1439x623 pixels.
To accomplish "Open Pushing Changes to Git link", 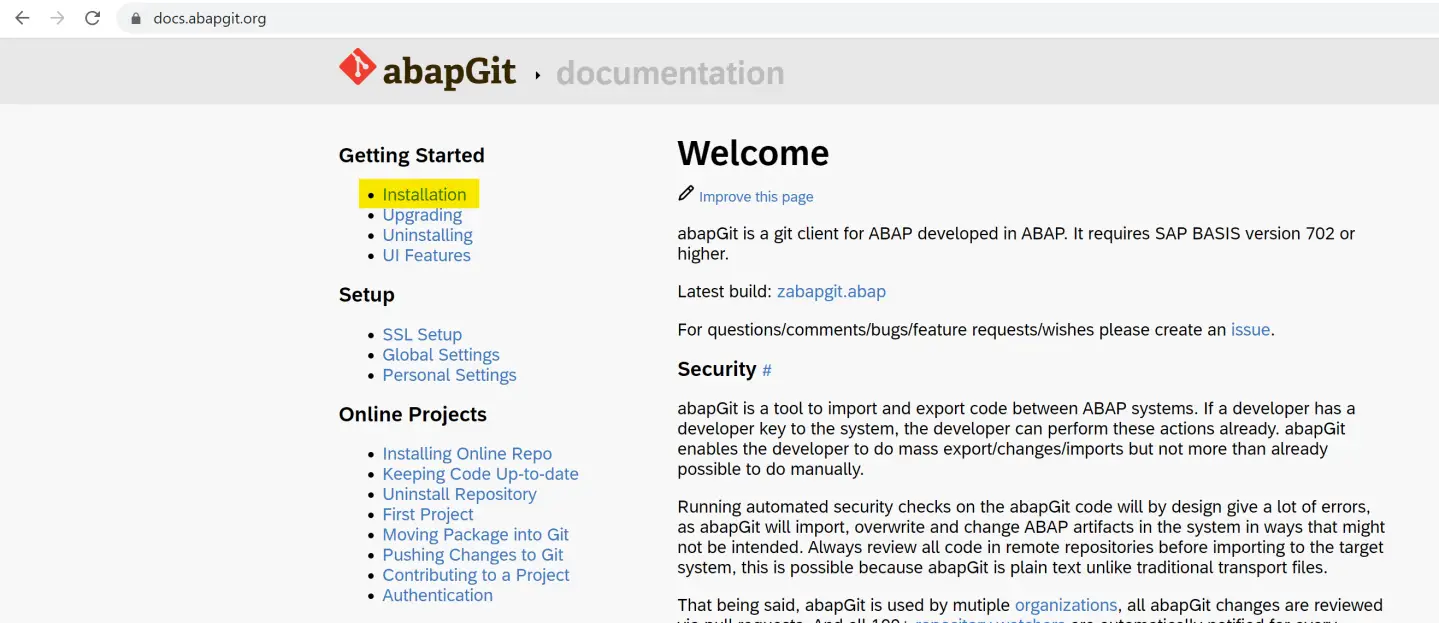I will pyautogui.click(x=473, y=555).
